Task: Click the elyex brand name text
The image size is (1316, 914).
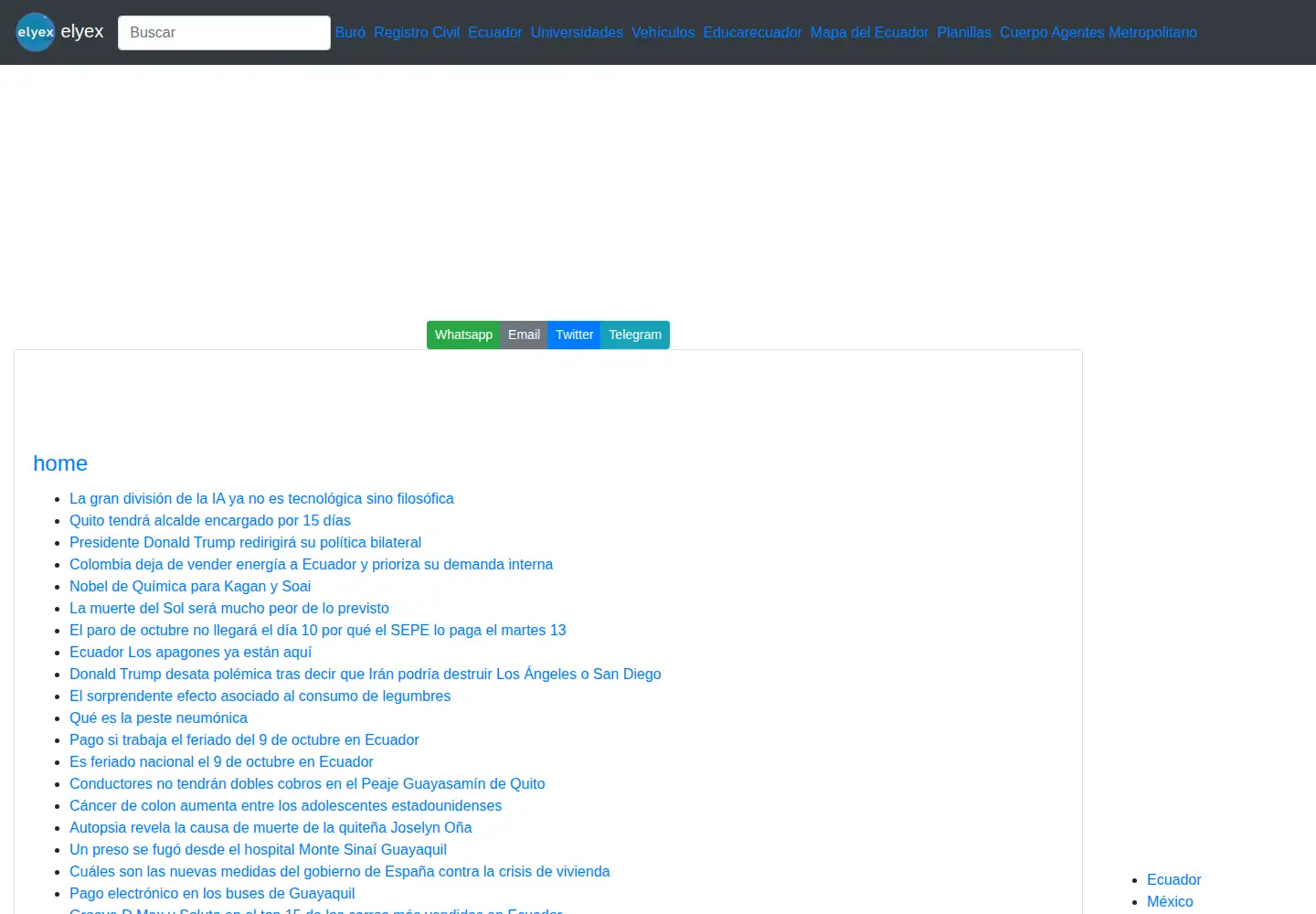Action: [82, 31]
